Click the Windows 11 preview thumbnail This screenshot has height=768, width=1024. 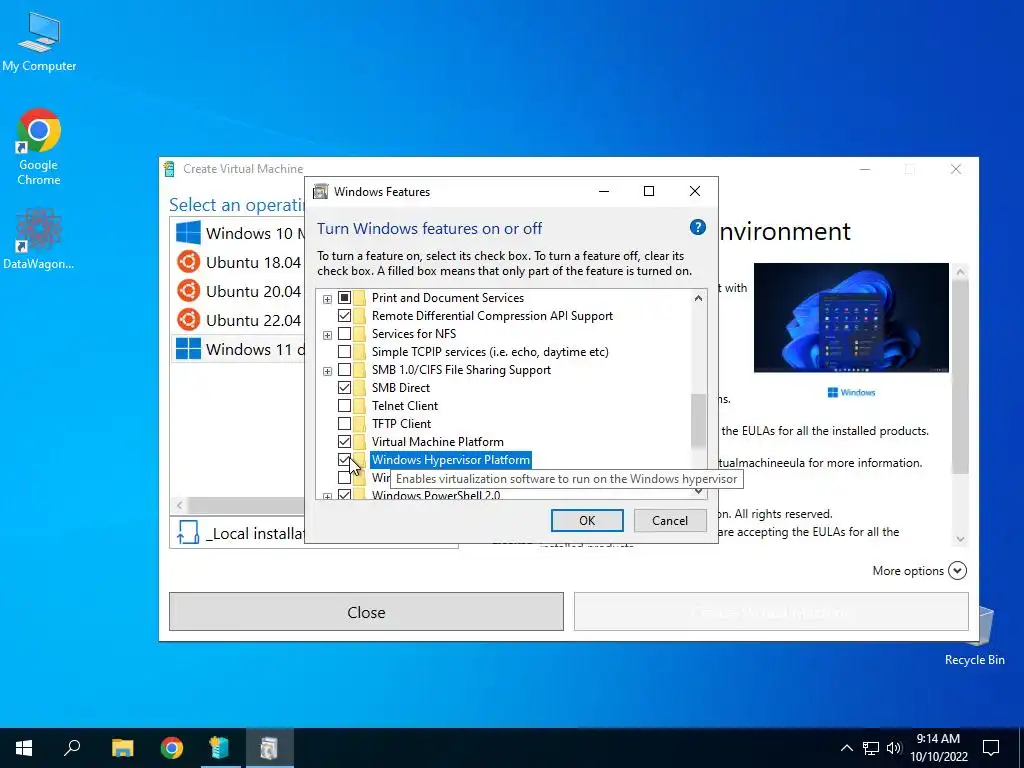(851, 317)
